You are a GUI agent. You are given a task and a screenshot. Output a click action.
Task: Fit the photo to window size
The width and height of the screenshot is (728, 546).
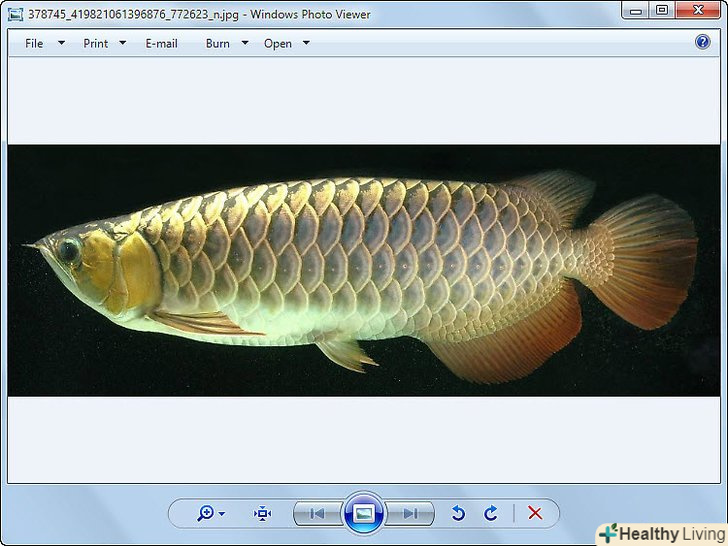[262, 513]
